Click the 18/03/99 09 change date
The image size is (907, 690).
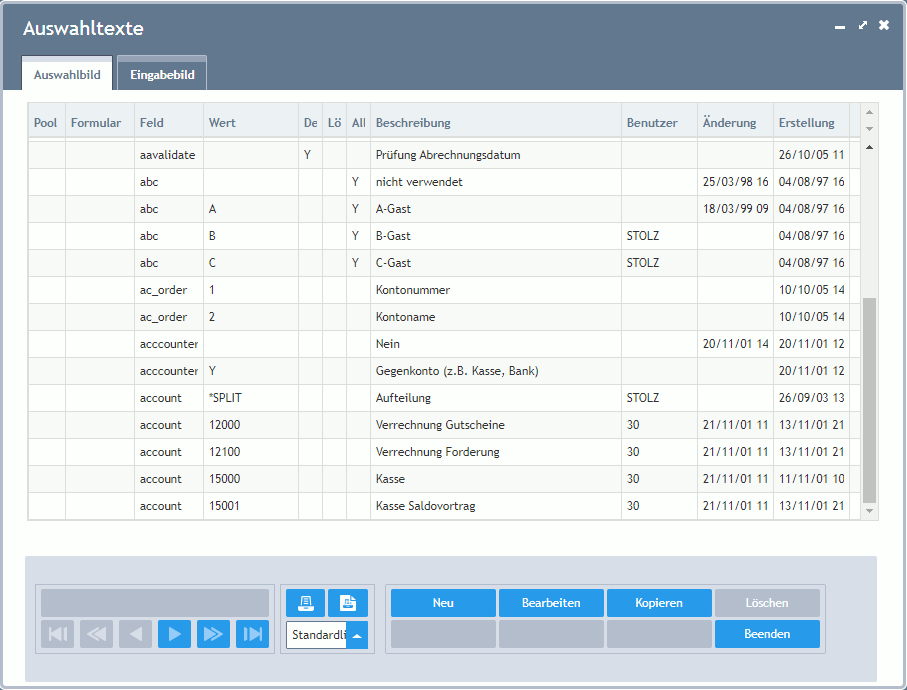click(x=735, y=209)
